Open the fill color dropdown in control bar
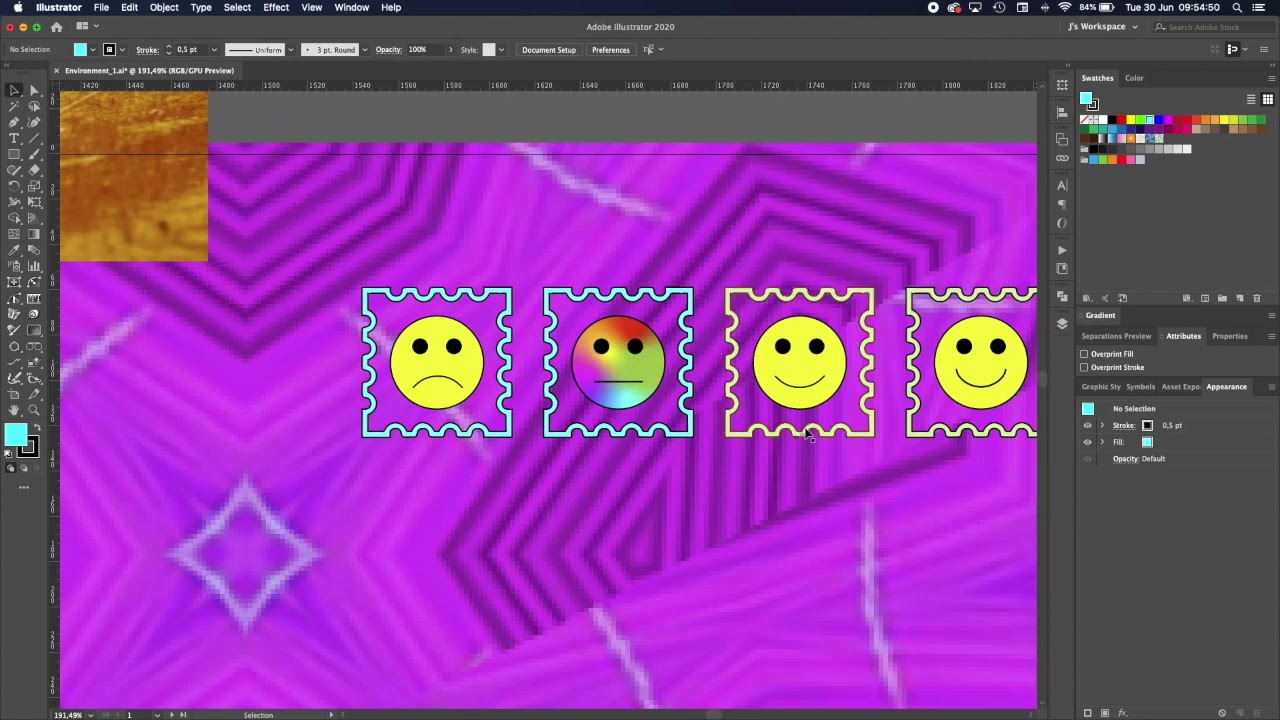 tap(93, 49)
